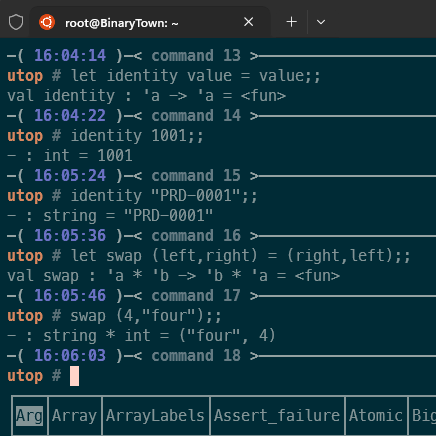Click the timestamp 16:05:36

(x=70, y=236)
